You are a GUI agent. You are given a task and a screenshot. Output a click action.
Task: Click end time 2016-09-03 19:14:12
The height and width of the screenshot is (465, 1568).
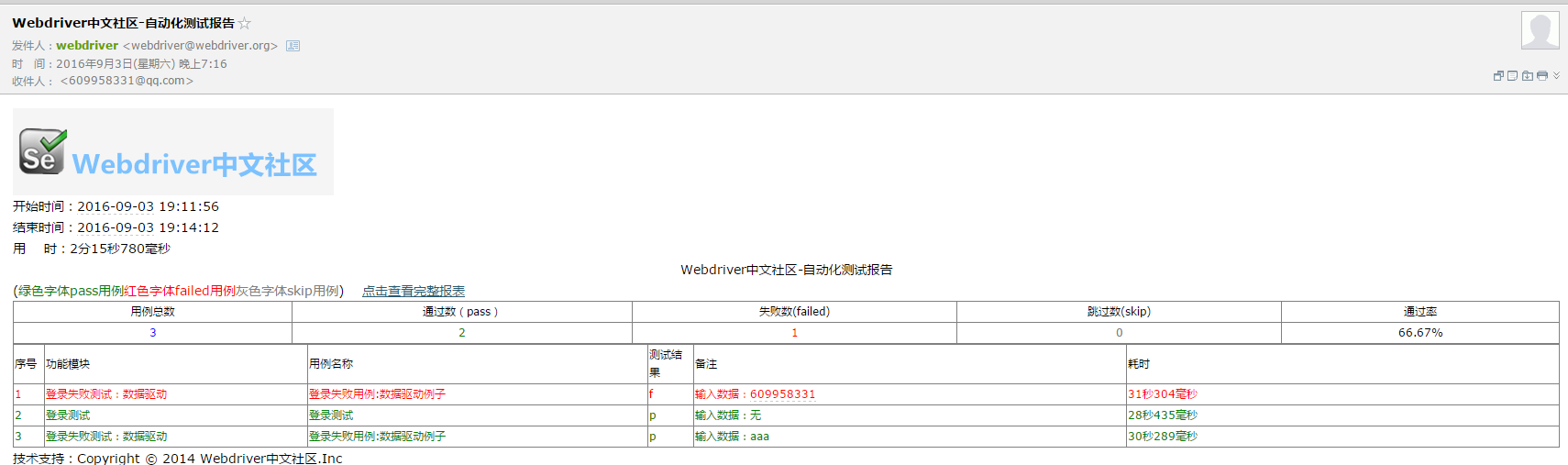[148, 227]
